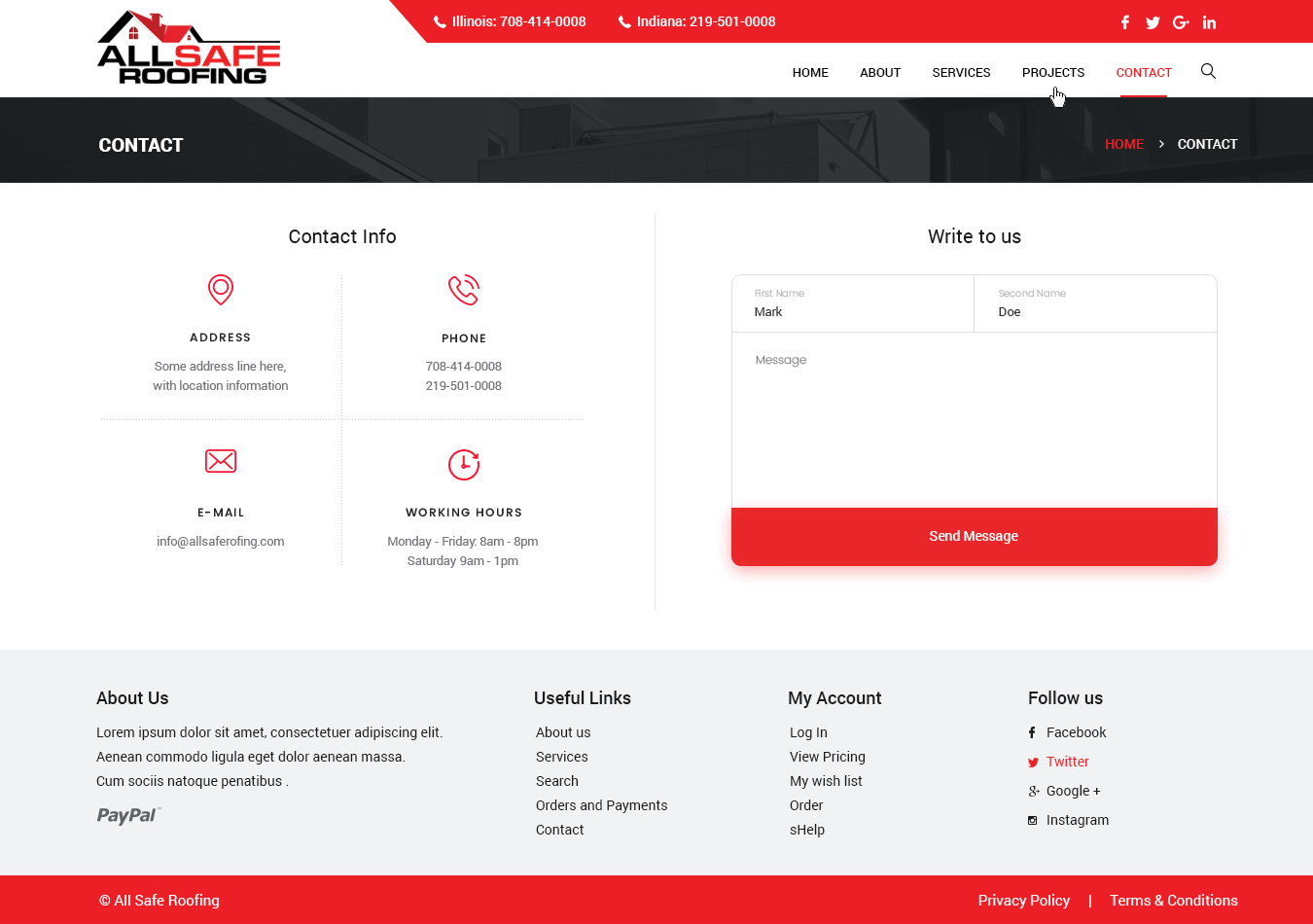Image resolution: width=1313 pixels, height=924 pixels.
Task: Click the working hours clock icon
Action: [464, 464]
